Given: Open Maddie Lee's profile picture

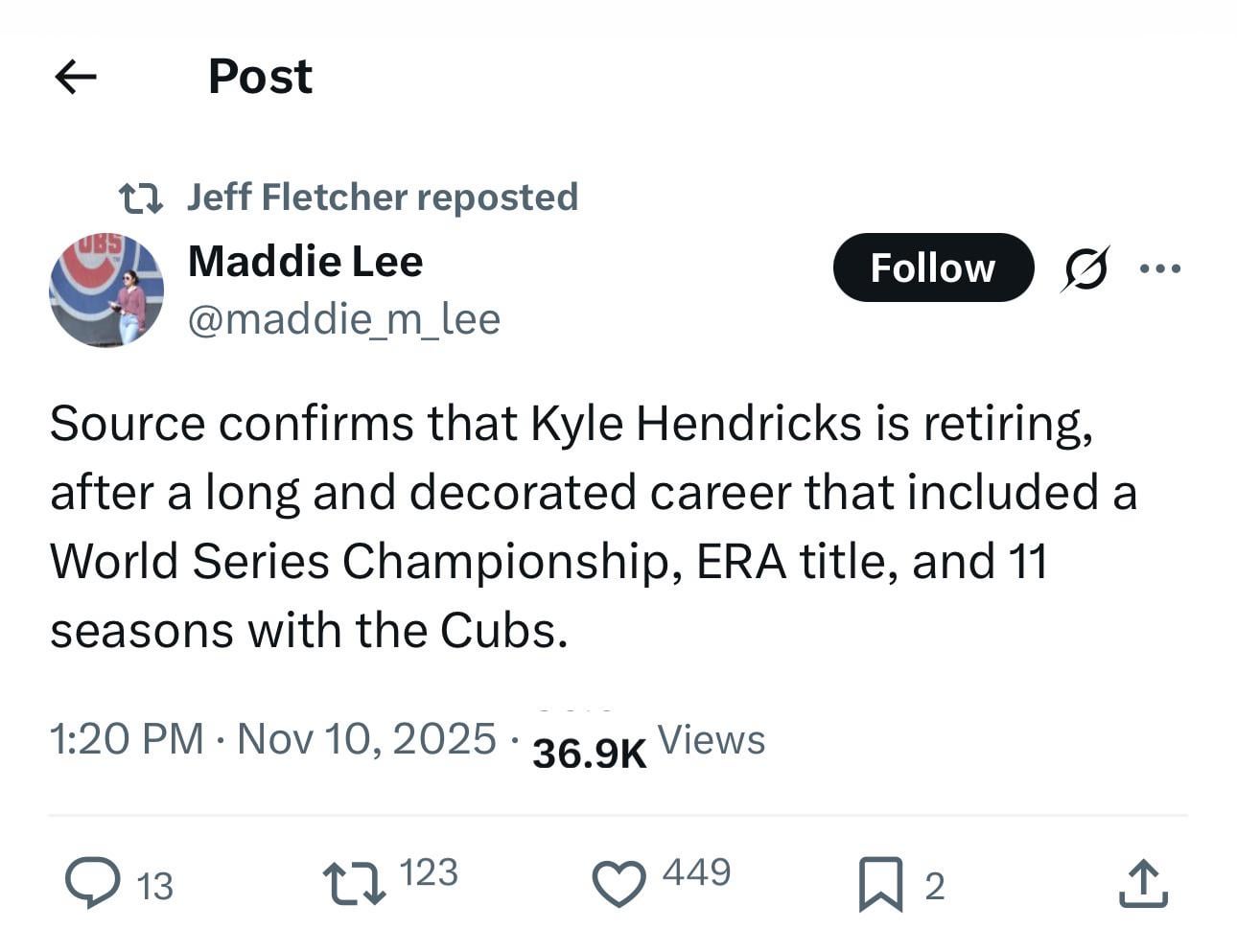Looking at the screenshot, I should coord(107,289).
